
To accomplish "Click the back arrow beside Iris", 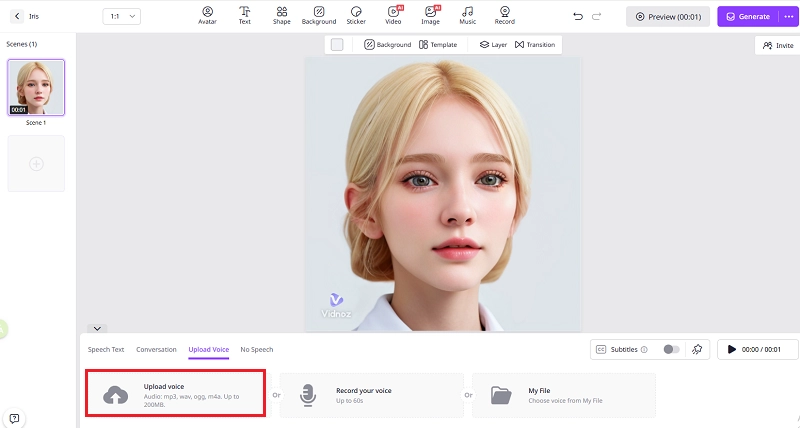I will click(17, 16).
